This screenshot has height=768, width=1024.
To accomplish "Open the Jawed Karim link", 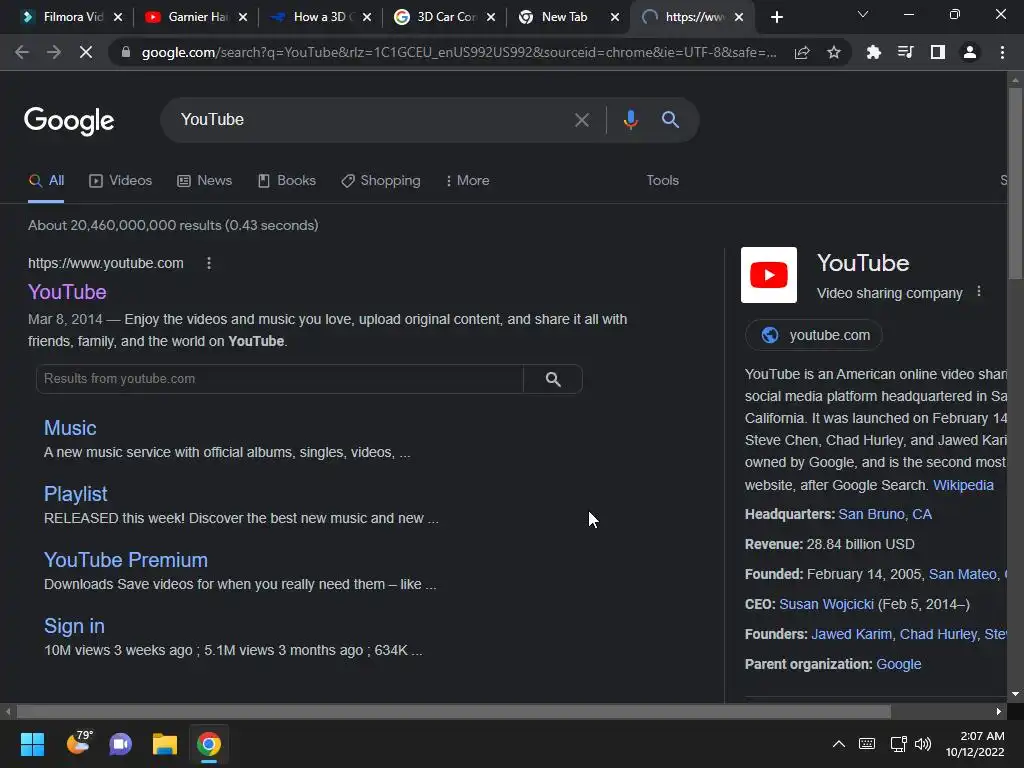I will [852, 634].
